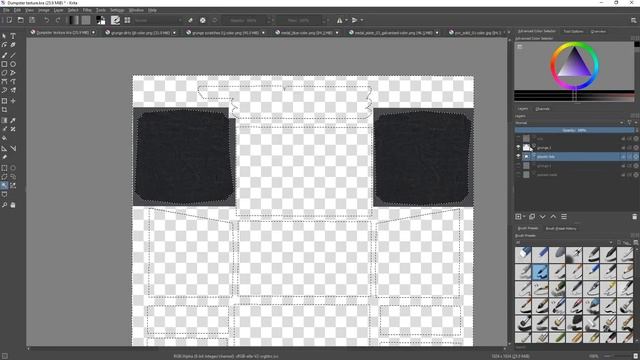This screenshot has height=360, width=640.
Task: Move the layer down in stack
Action: point(542,217)
